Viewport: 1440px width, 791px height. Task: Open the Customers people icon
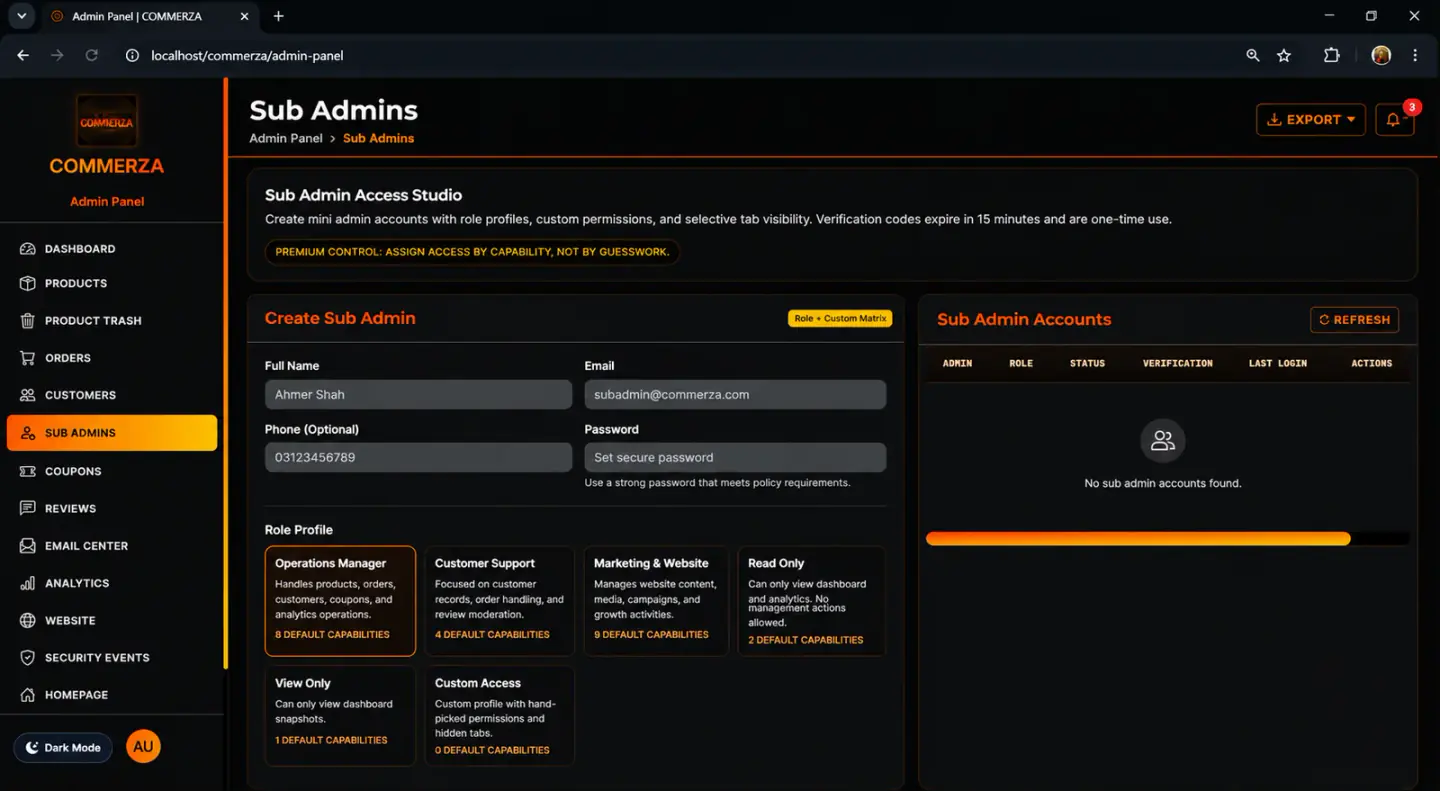click(x=28, y=395)
